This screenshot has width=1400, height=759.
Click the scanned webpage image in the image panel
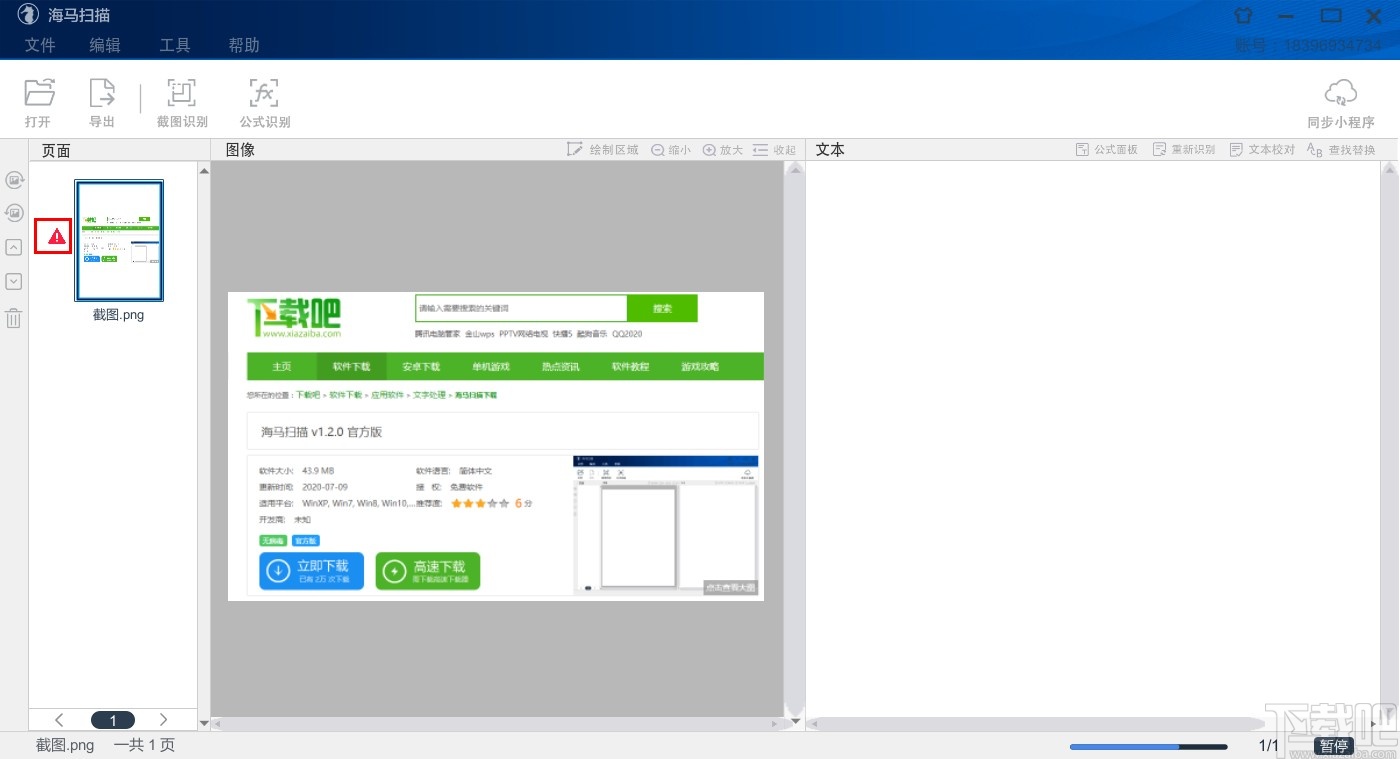point(496,446)
